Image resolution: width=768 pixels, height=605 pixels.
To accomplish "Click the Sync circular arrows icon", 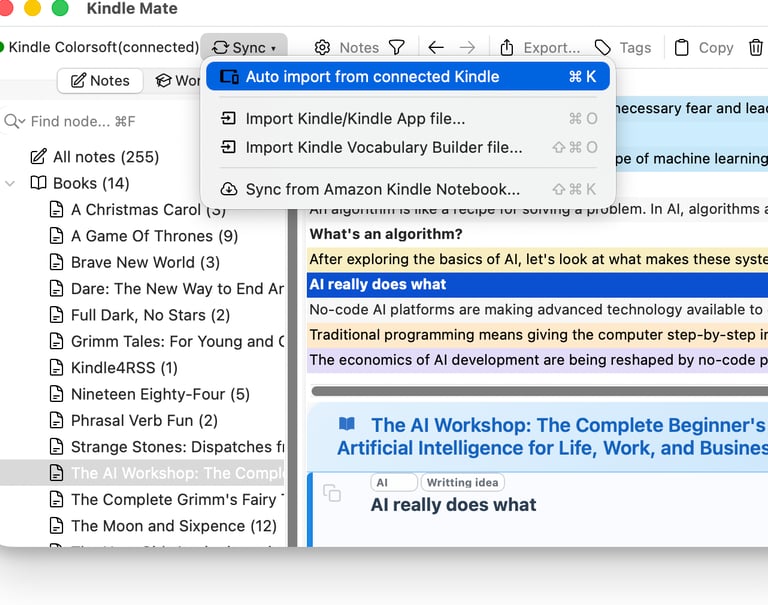I will [220, 48].
